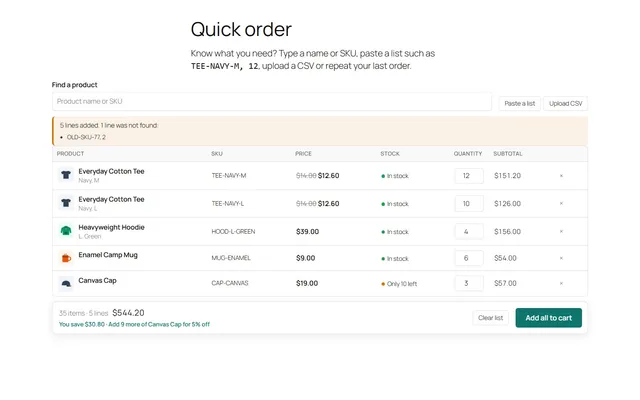Click the Heavyweight Hoodie product name

pos(111,227)
